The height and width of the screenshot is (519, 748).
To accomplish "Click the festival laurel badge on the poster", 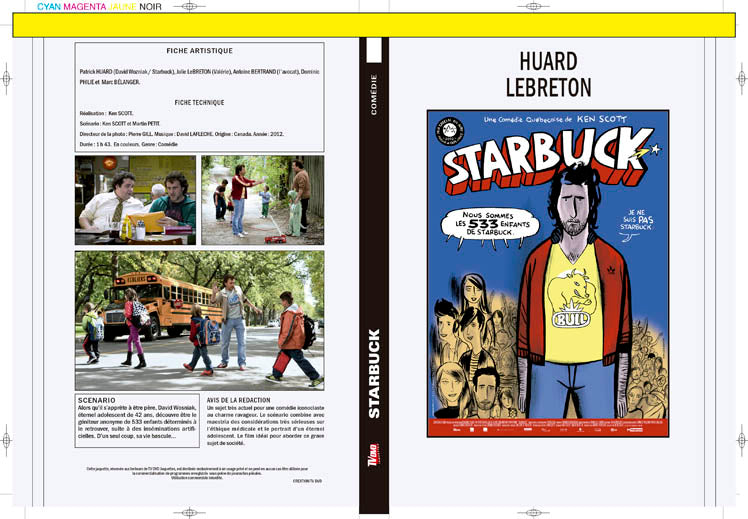I will coord(450,130).
